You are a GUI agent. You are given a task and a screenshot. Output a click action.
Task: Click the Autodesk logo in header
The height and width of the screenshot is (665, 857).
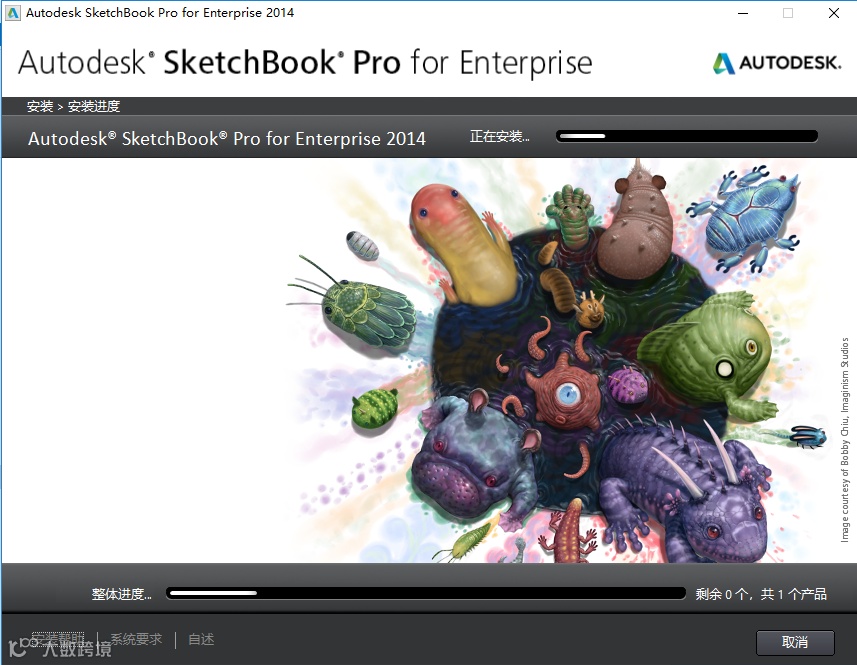click(x=777, y=63)
